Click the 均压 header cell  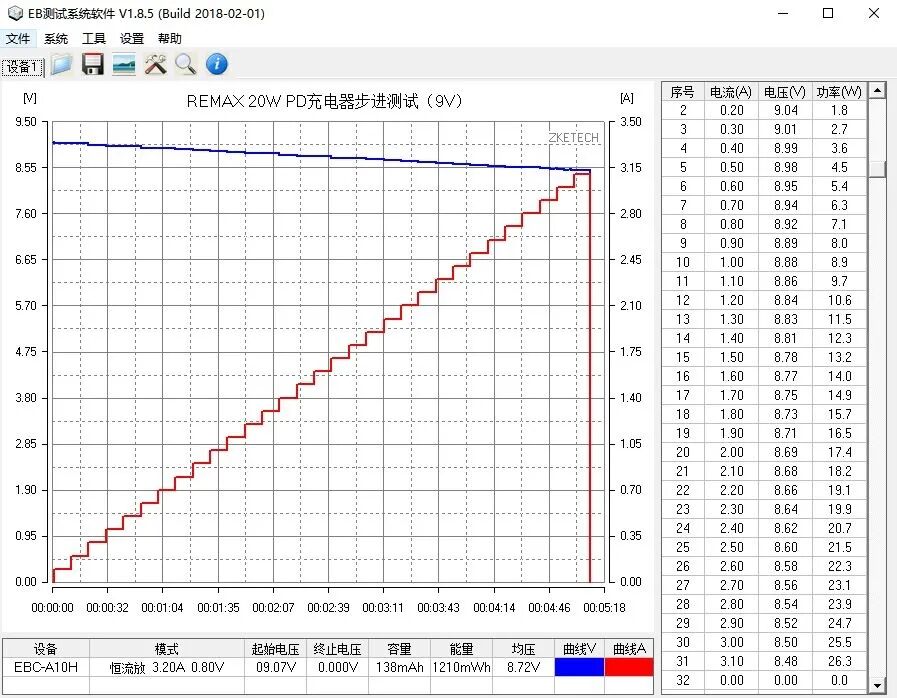point(523,649)
